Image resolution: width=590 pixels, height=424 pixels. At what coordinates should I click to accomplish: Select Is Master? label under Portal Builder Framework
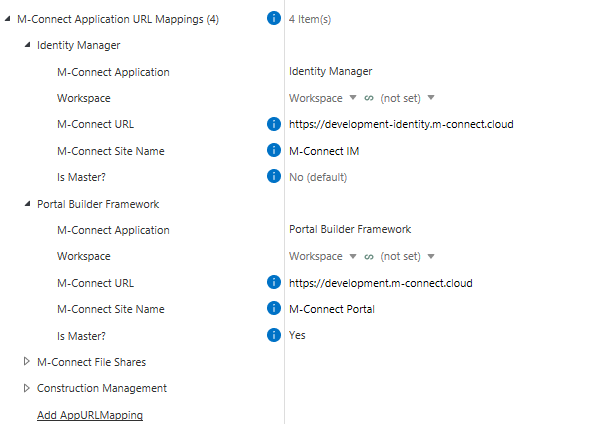point(81,336)
